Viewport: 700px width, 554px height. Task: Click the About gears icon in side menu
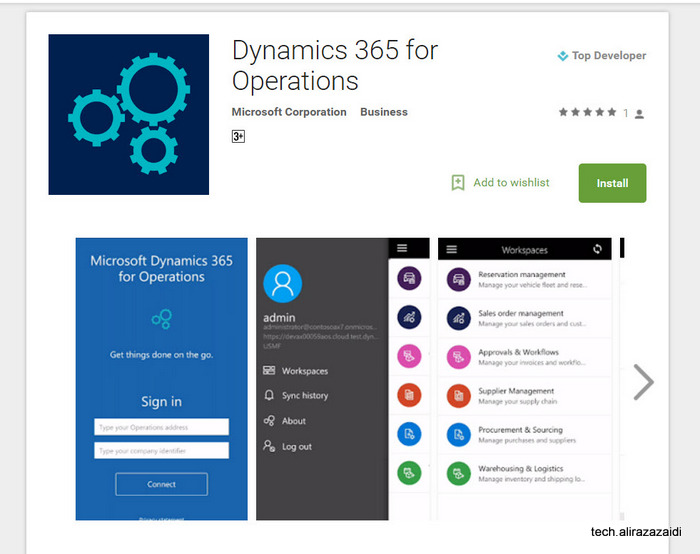click(x=269, y=421)
